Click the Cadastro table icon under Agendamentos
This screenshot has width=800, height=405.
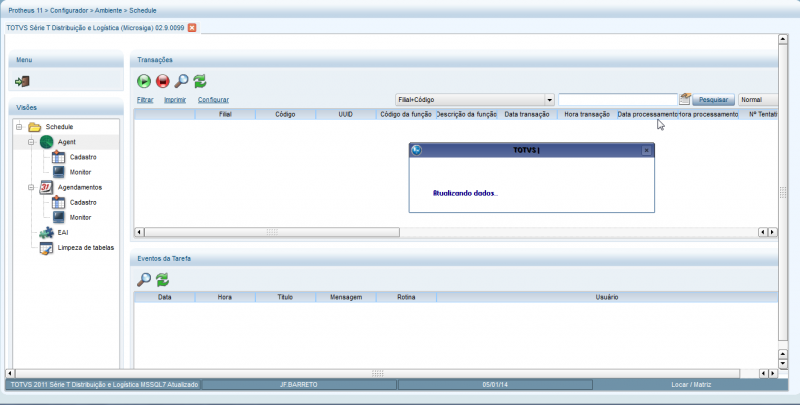59,202
